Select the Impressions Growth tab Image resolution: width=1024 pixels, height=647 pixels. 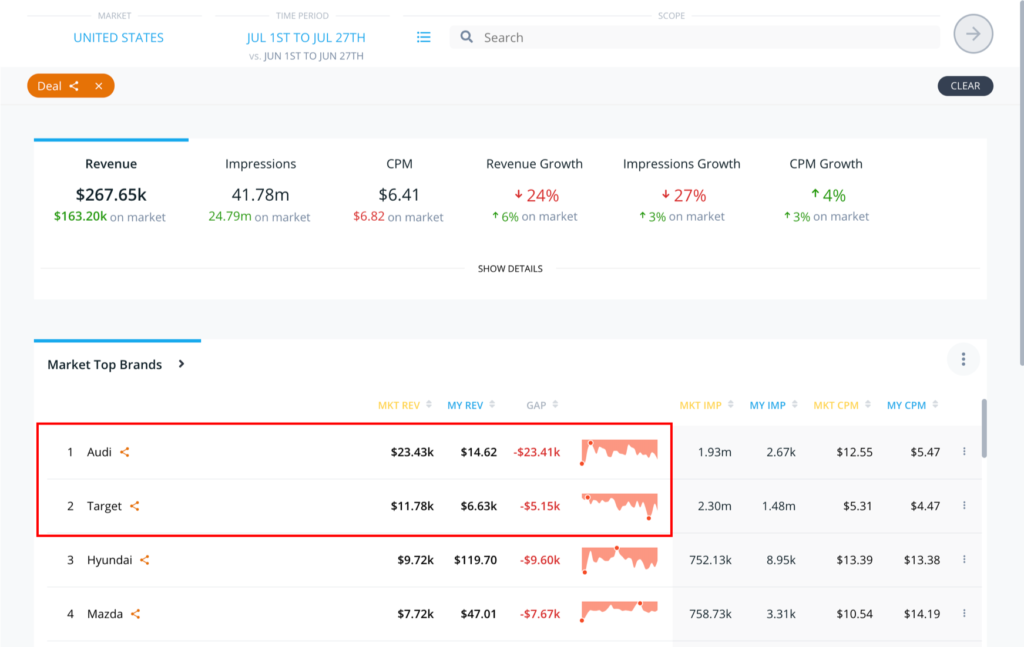point(681,189)
